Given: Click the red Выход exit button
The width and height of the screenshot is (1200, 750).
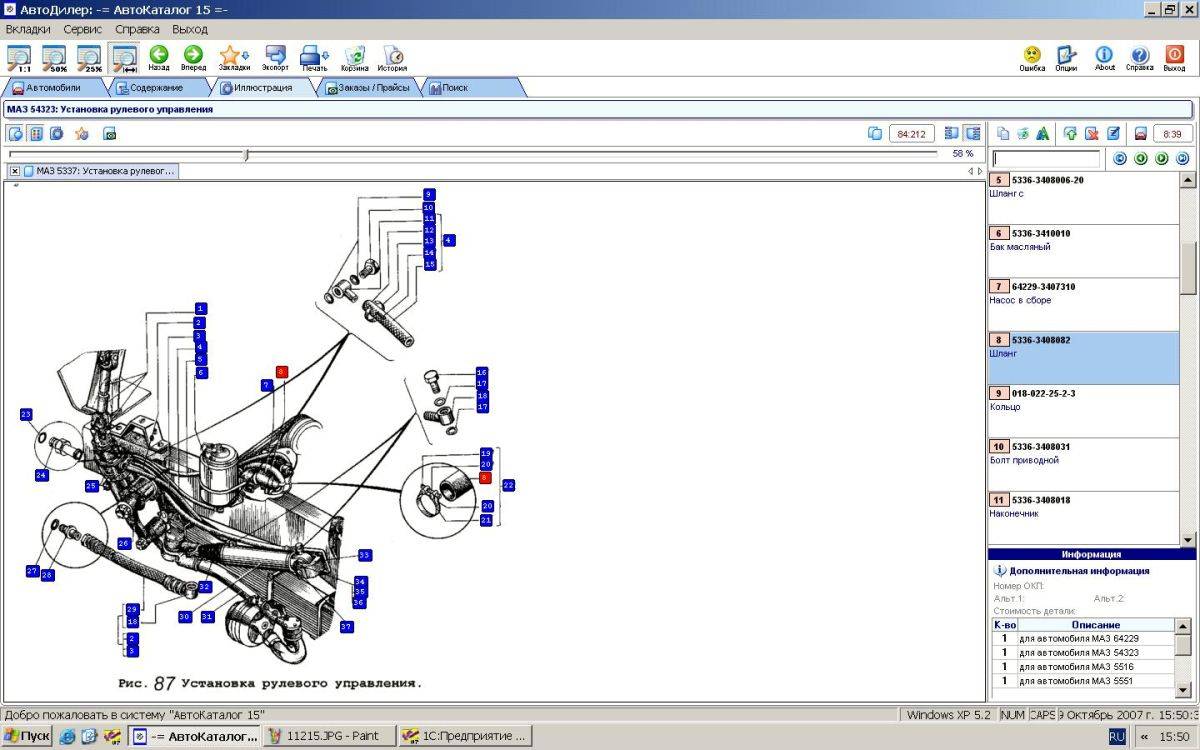Looking at the screenshot, I should [1174, 58].
